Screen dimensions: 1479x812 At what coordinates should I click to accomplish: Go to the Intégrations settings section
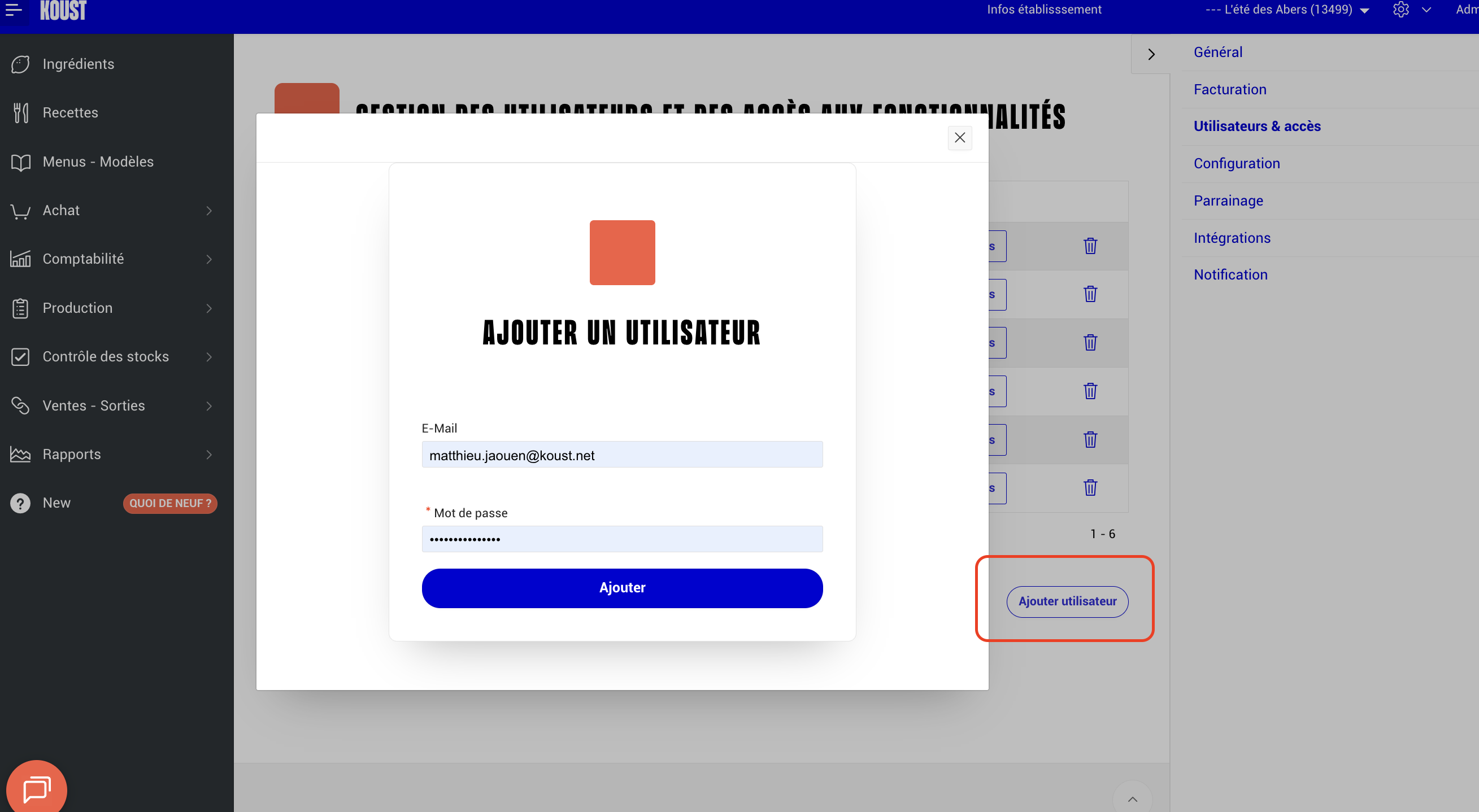(1232, 238)
